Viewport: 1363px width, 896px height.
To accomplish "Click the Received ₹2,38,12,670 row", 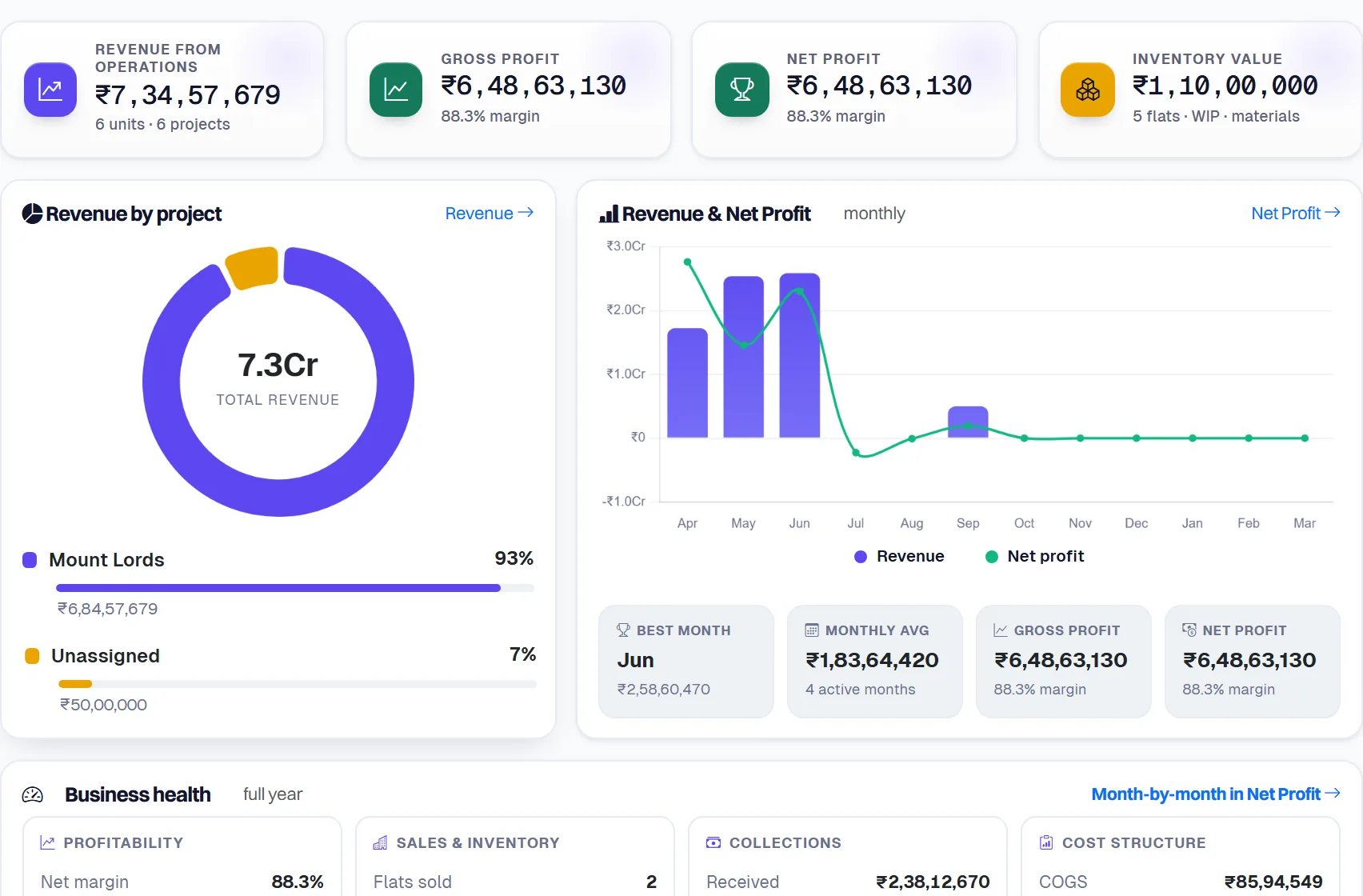I will [x=848, y=882].
